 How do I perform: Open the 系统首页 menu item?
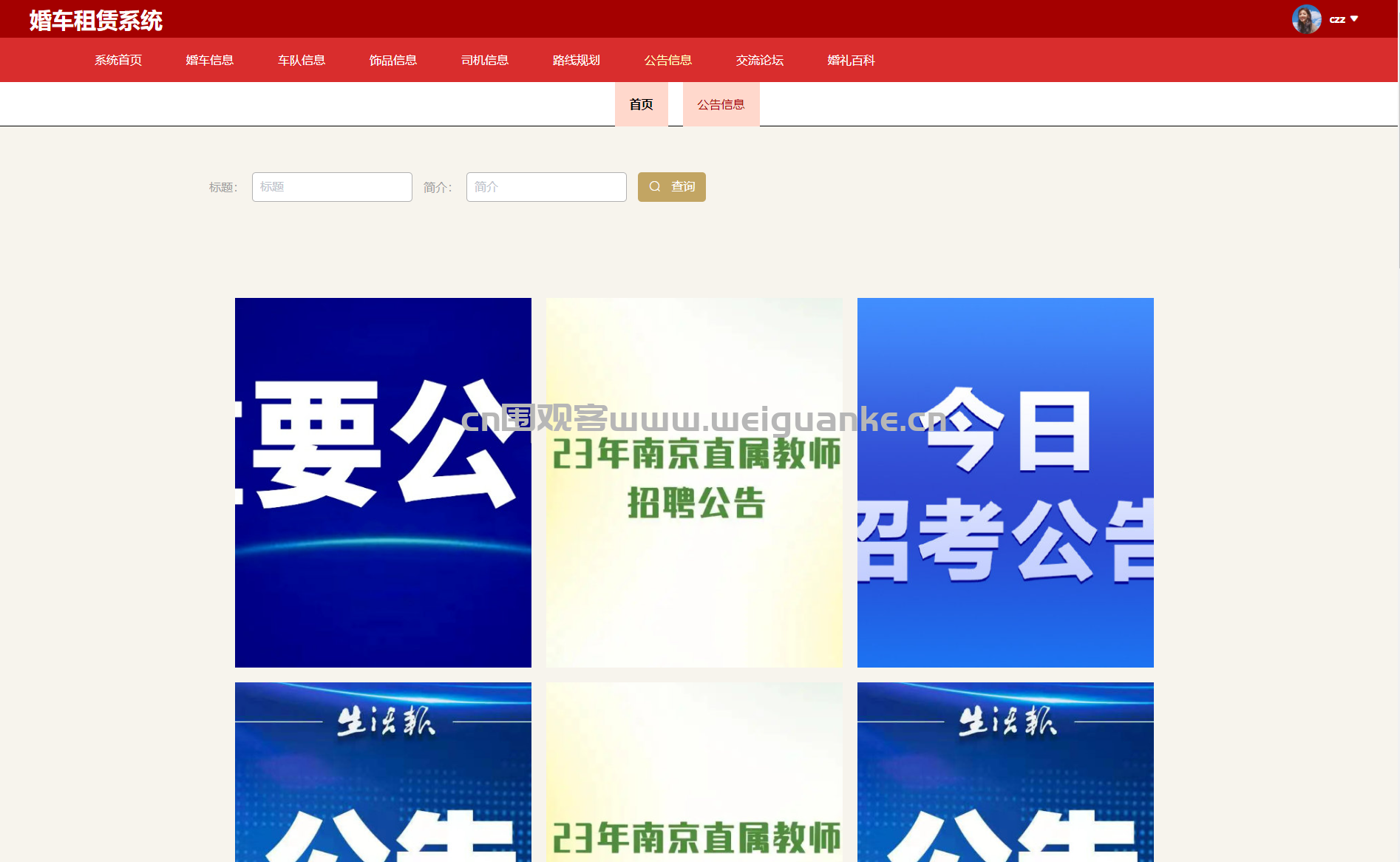coord(118,60)
